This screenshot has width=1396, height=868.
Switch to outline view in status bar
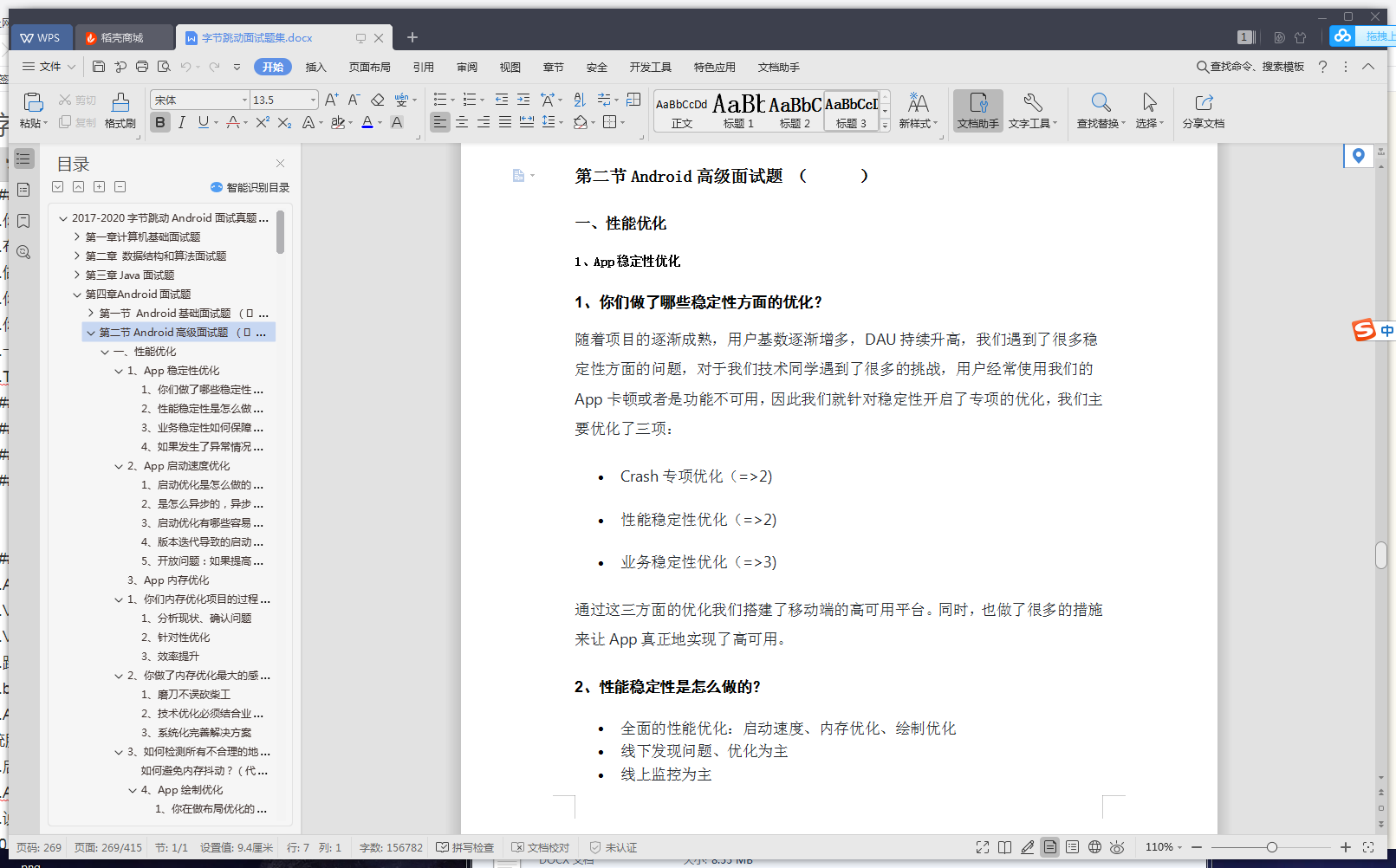pyautogui.click(x=1072, y=847)
